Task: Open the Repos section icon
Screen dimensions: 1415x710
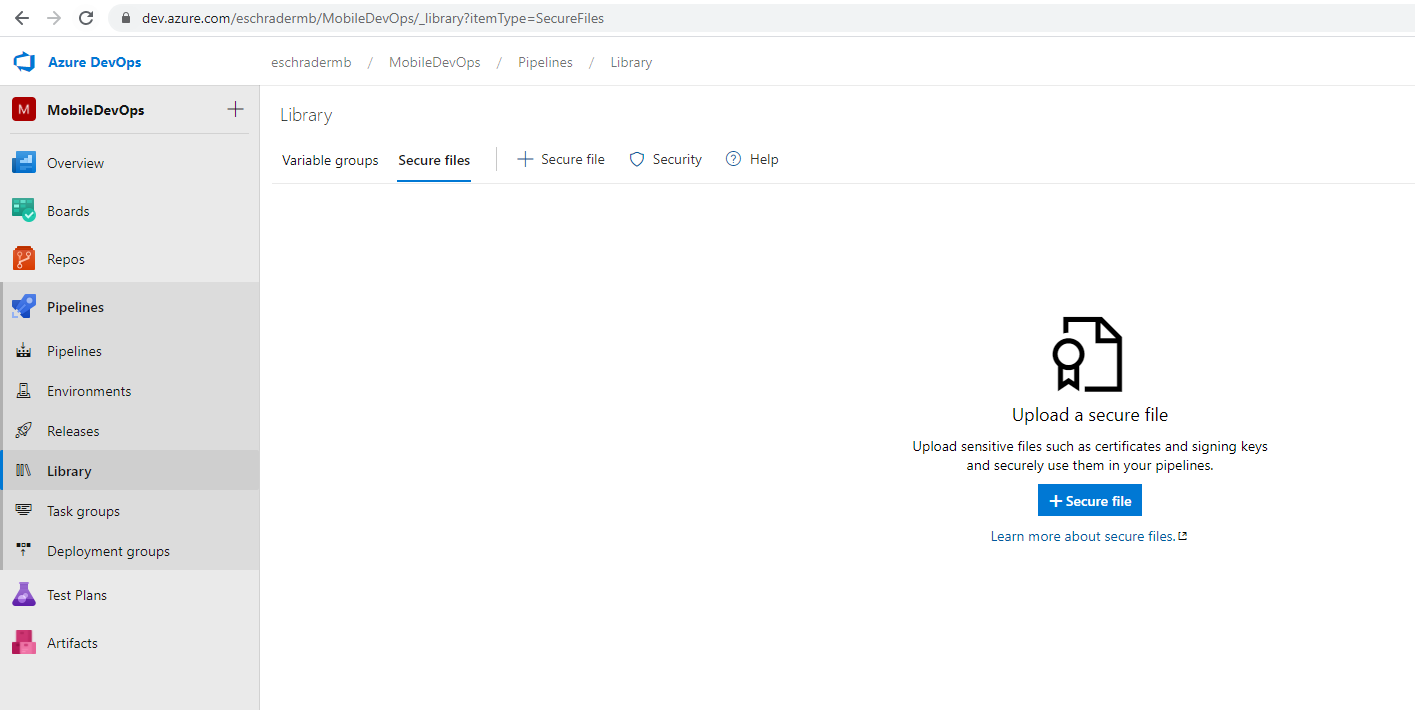Action: [x=24, y=259]
